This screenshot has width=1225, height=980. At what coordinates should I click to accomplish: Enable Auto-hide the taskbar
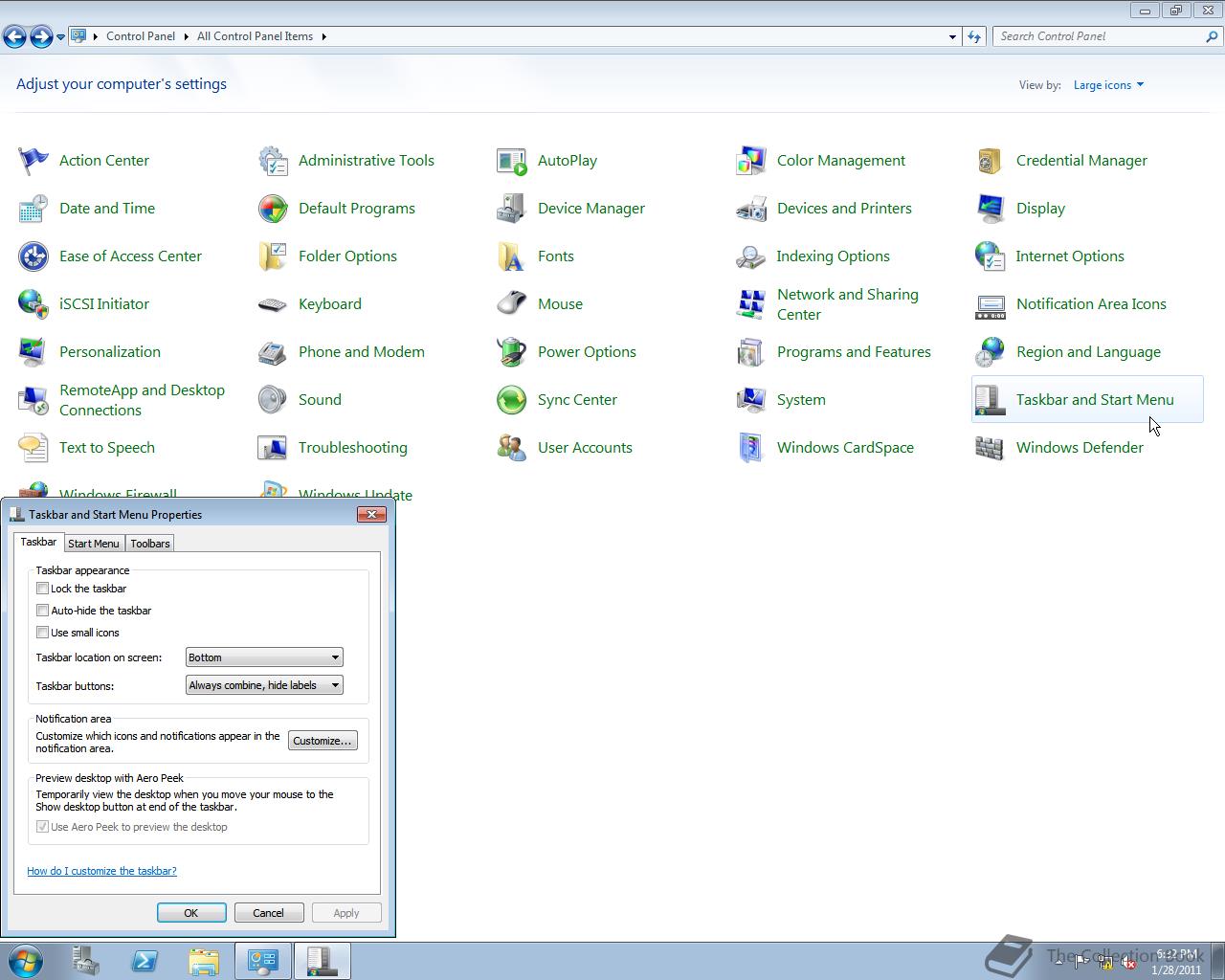(42, 611)
